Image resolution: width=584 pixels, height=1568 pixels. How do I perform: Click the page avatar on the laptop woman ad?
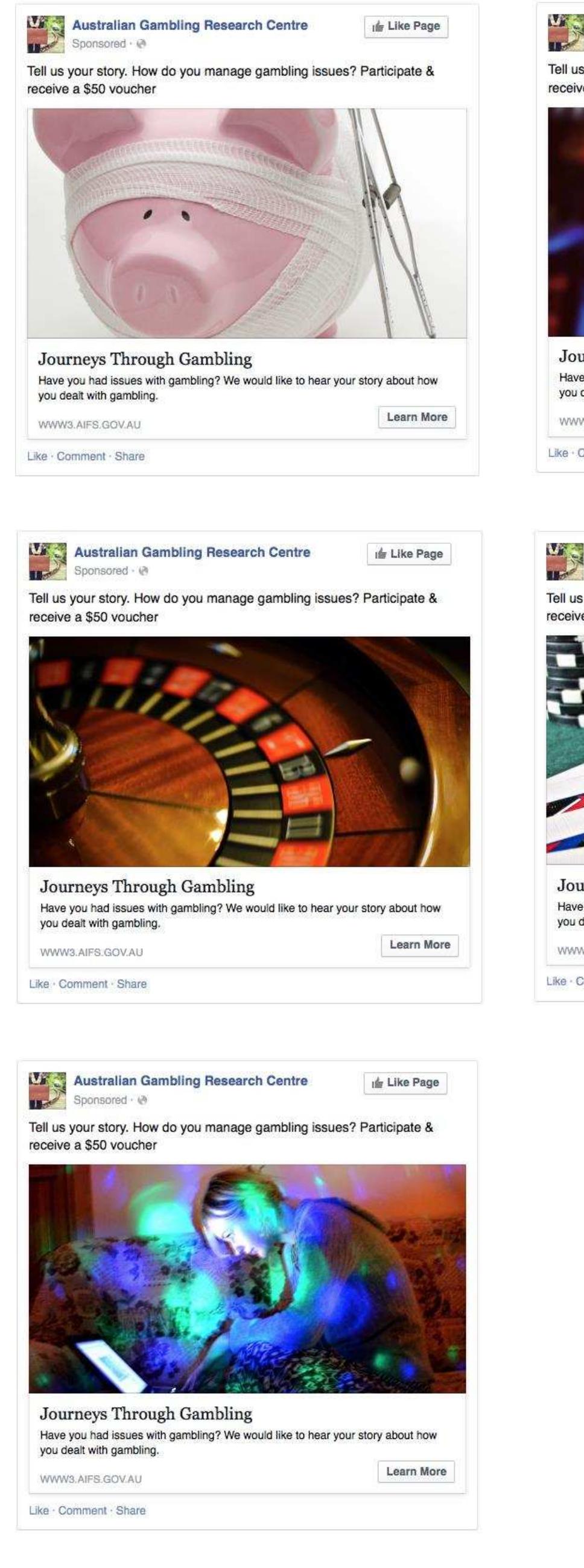click(47, 1090)
